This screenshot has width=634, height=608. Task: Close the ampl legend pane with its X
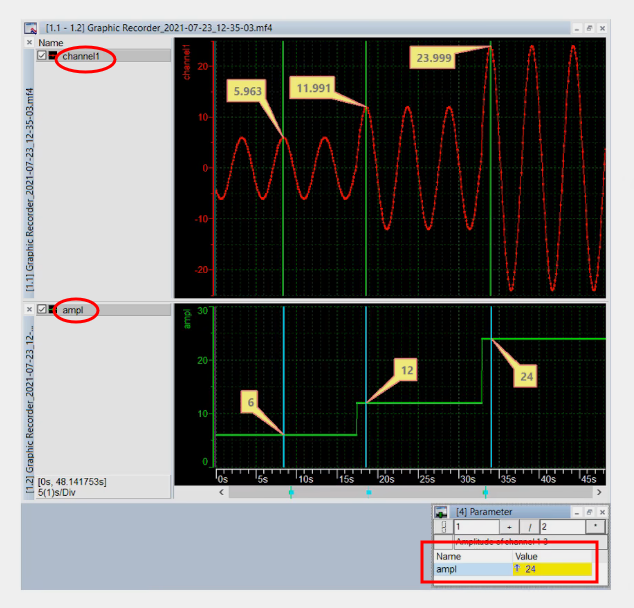point(29,309)
